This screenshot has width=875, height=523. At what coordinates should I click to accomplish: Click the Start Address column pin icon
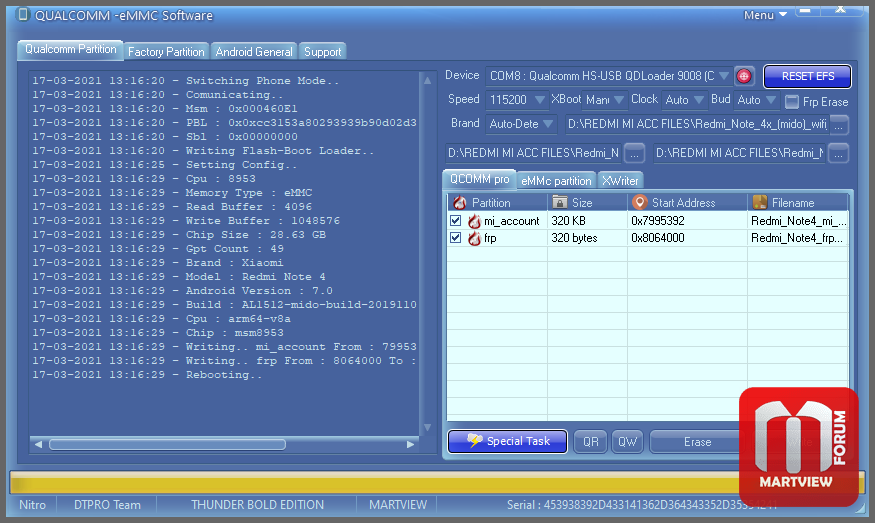pyautogui.click(x=640, y=203)
